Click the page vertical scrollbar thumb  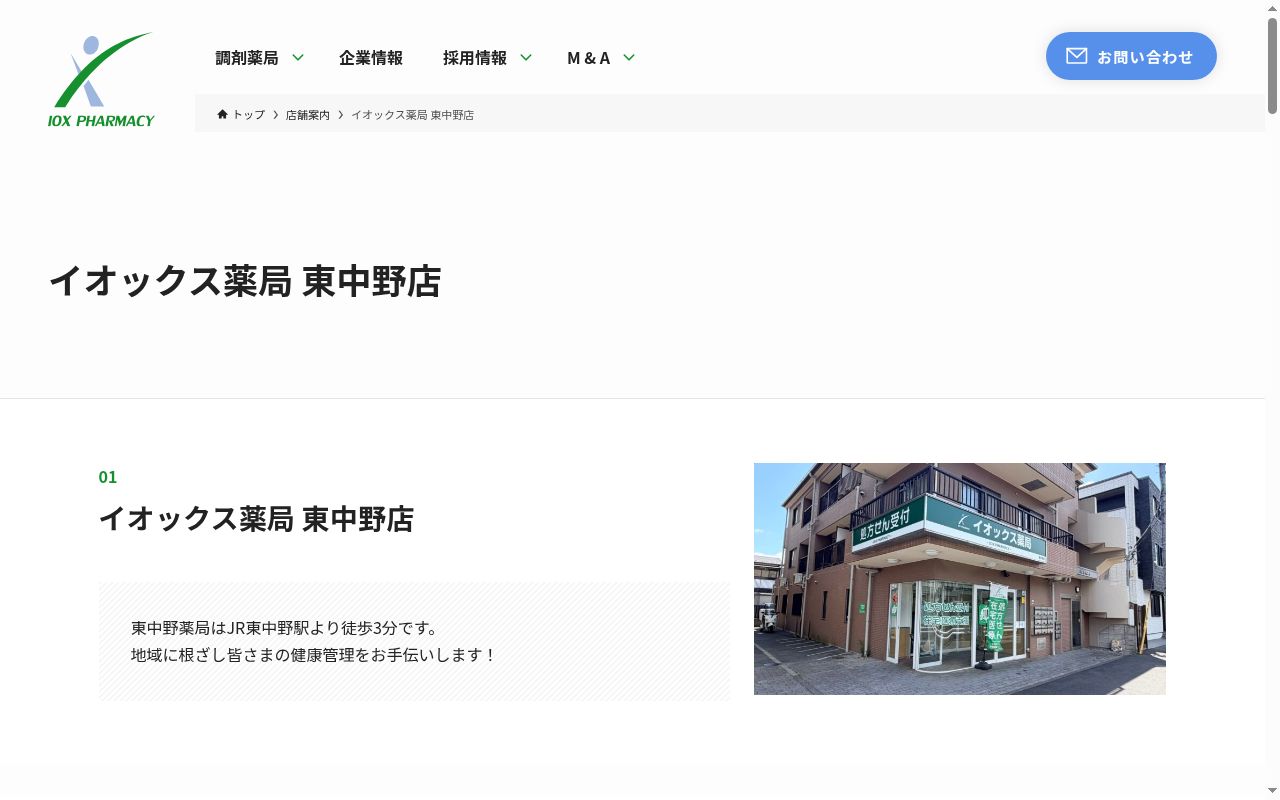coord(1272,65)
